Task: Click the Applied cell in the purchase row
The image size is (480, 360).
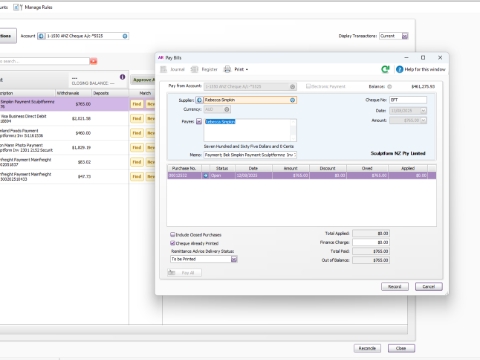Action: point(408,175)
